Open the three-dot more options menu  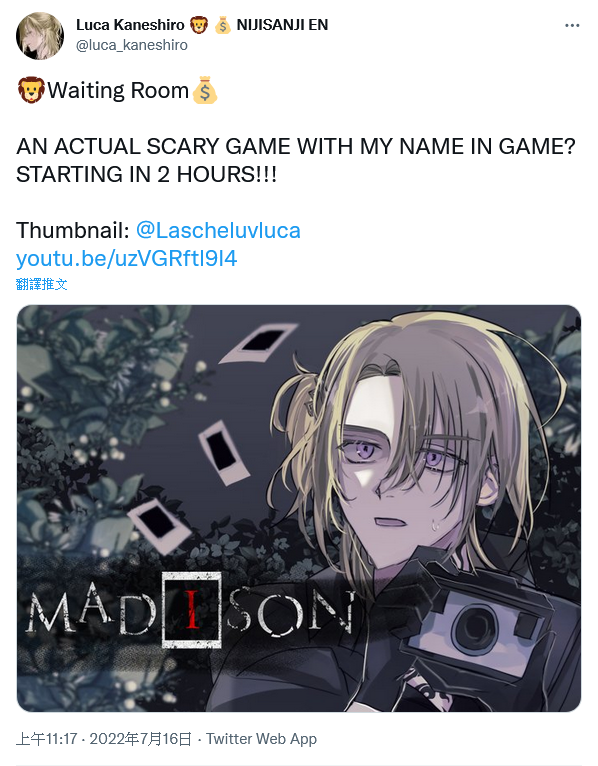(572, 25)
